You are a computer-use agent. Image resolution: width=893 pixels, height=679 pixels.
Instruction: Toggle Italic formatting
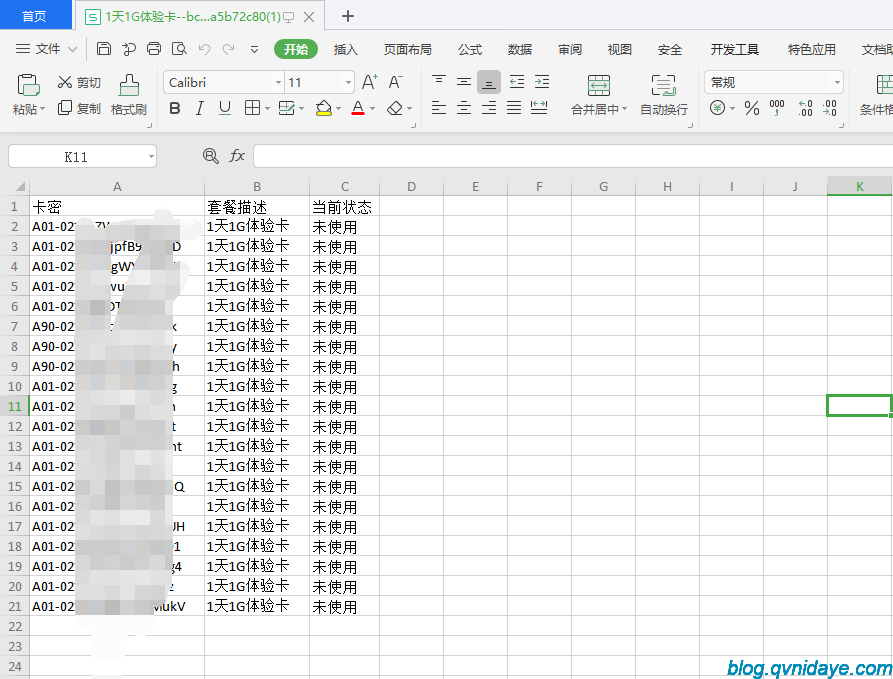pyautogui.click(x=199, y=108)
